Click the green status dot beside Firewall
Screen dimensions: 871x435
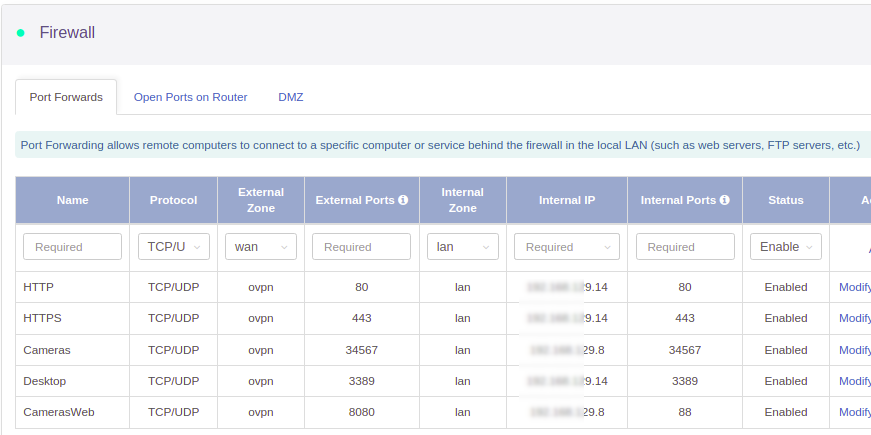point(21,33)
